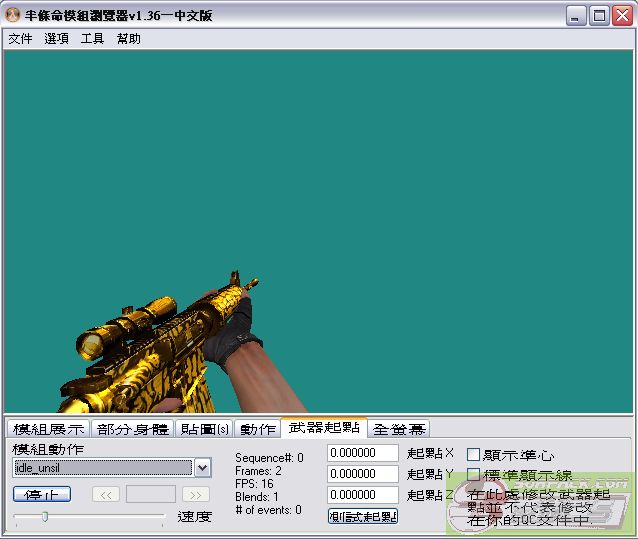This screenshot has width=638, height=539.
Task: Switch to the 模組展示 tab
Action: click(49, 429)
